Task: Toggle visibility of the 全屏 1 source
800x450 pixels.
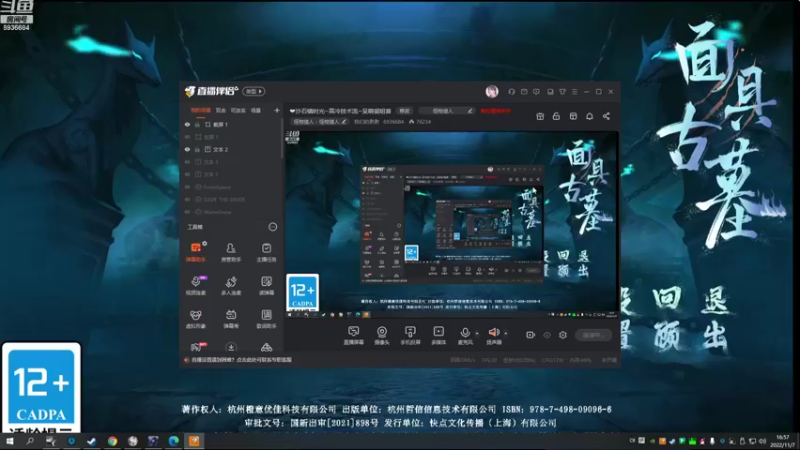Action: 187,137
